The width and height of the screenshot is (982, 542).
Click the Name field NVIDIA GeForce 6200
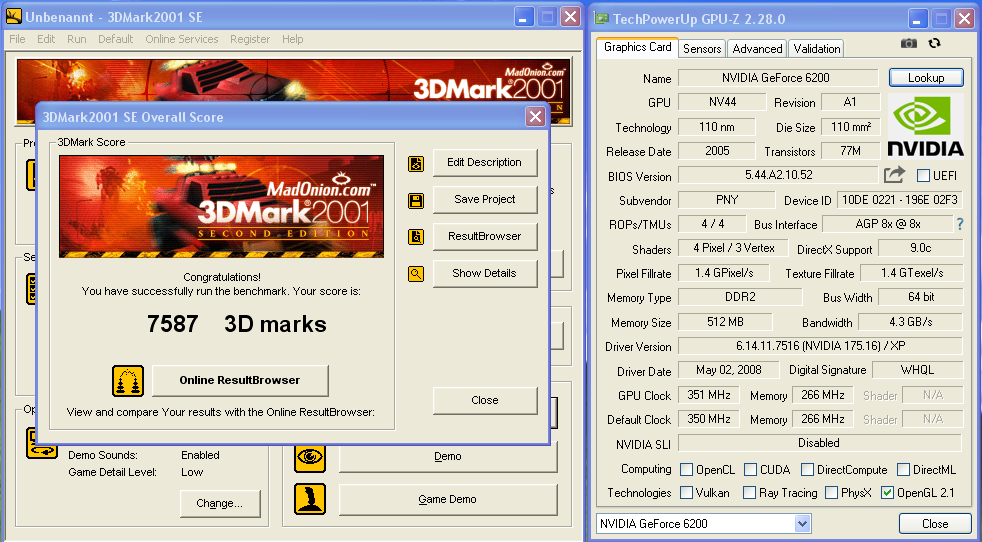tap(778, 78)
